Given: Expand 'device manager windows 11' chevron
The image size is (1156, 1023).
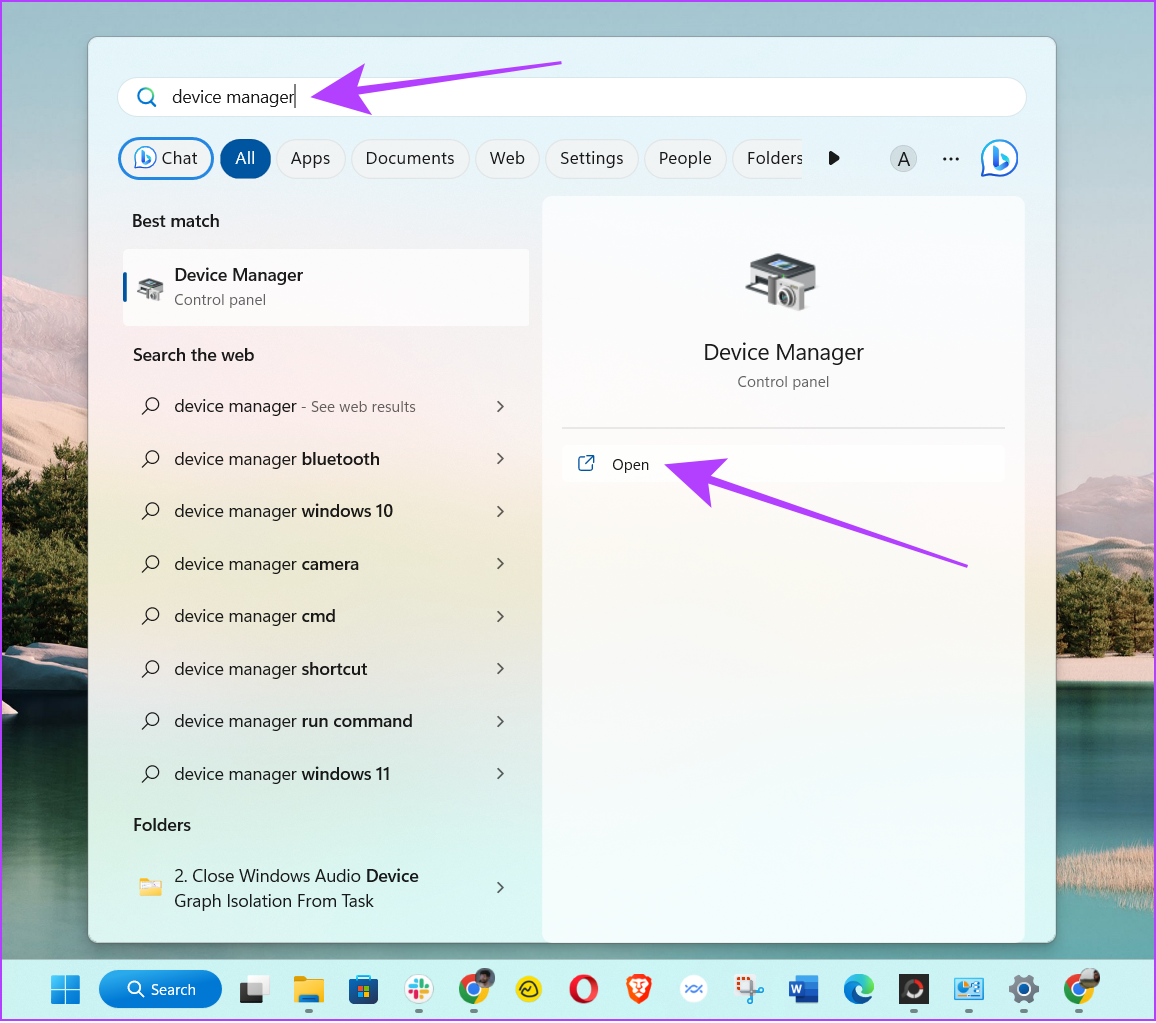Looking at the screenshot, I should (x=501, y=774).
